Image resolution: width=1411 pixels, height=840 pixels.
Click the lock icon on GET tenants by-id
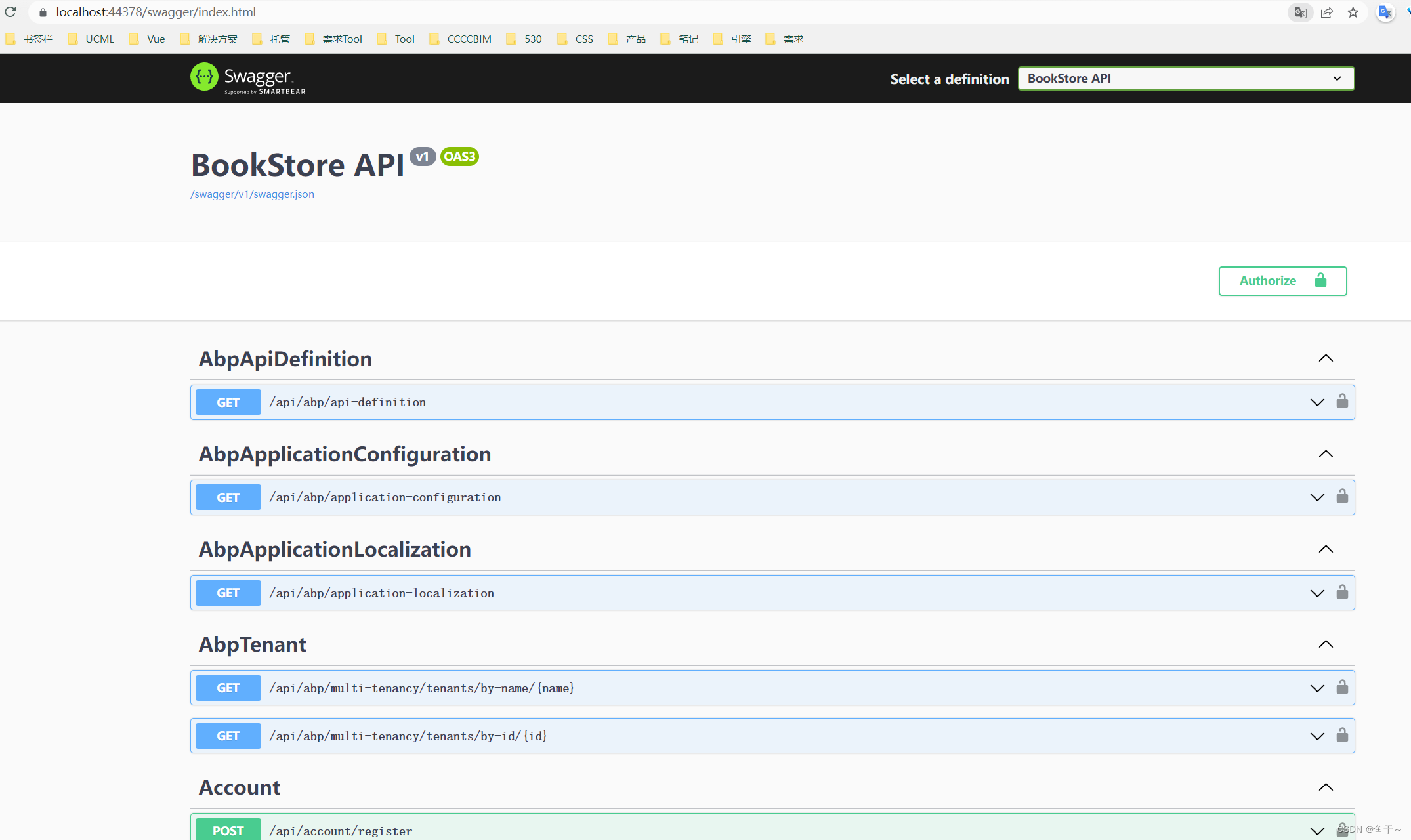coord(1342,735)
